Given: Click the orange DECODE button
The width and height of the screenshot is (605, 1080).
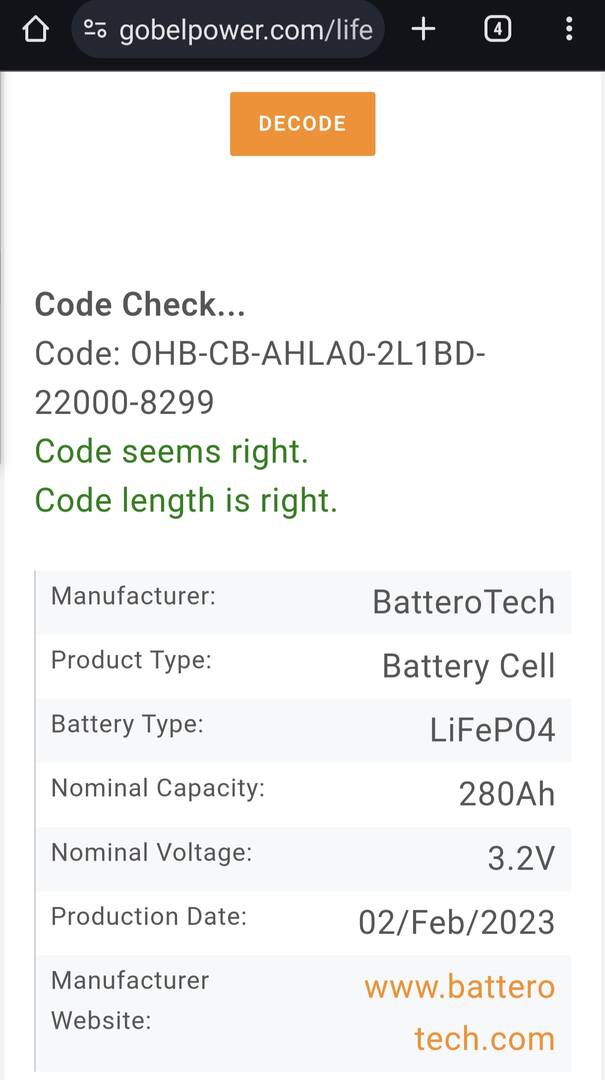Looking at the screenshot, I should pos(302,124).
